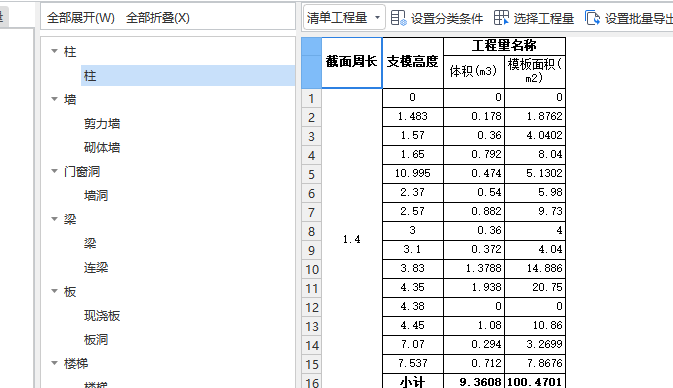This screenshot has width=673, height=388.
Task: Select row header number 15
Action: (x=311, y=364)
